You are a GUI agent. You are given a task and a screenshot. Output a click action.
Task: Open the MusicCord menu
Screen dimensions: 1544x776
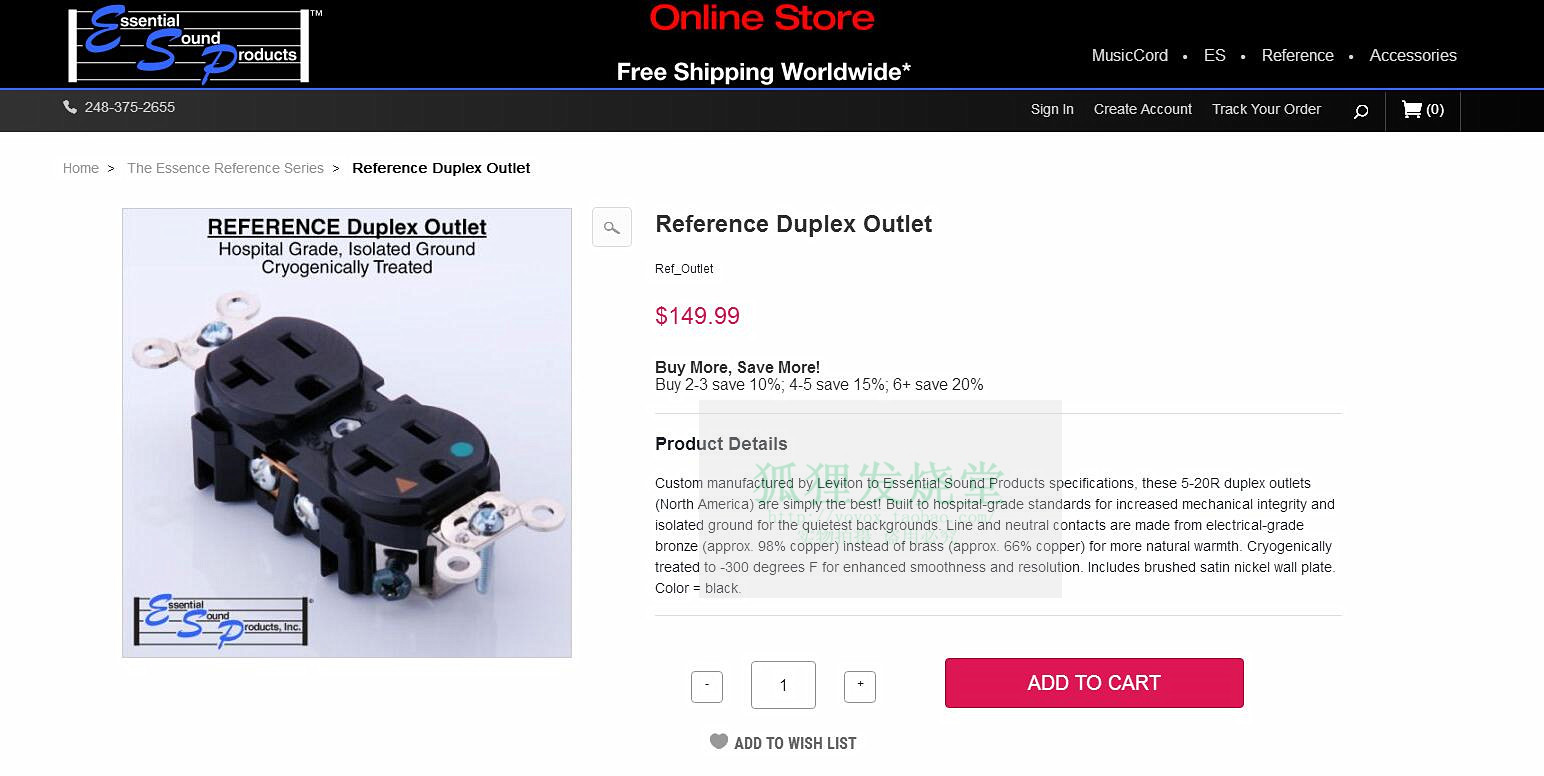coord(1130,56)
